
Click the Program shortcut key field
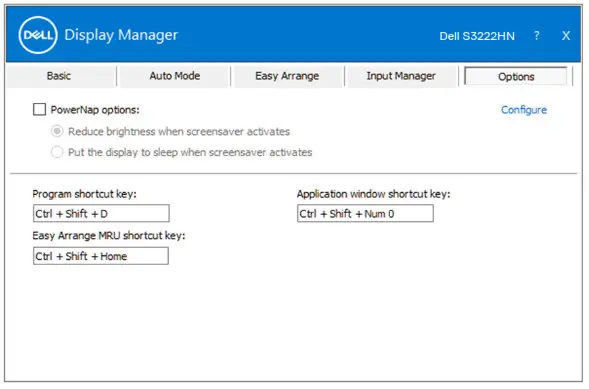tap(101, 214)
